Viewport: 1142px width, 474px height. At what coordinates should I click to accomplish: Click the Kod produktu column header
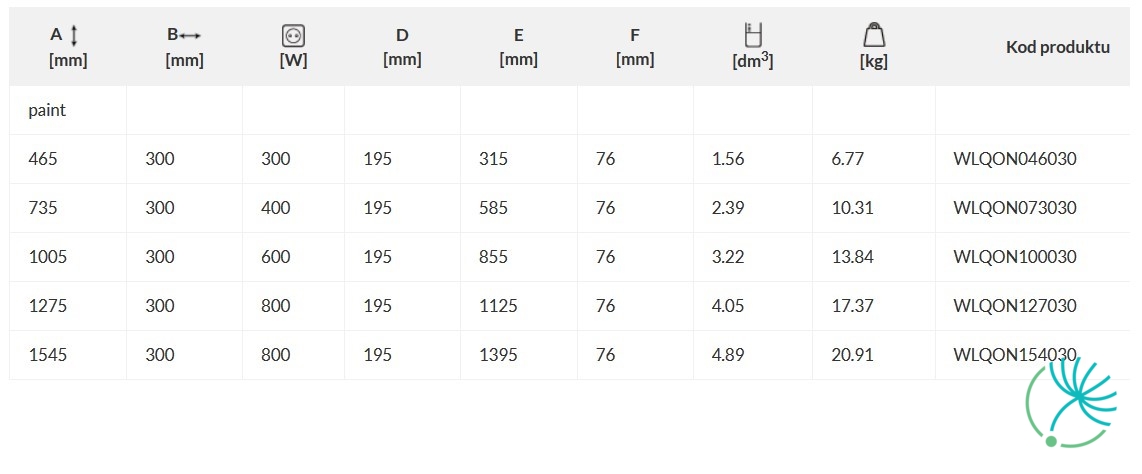[1058, 47]
